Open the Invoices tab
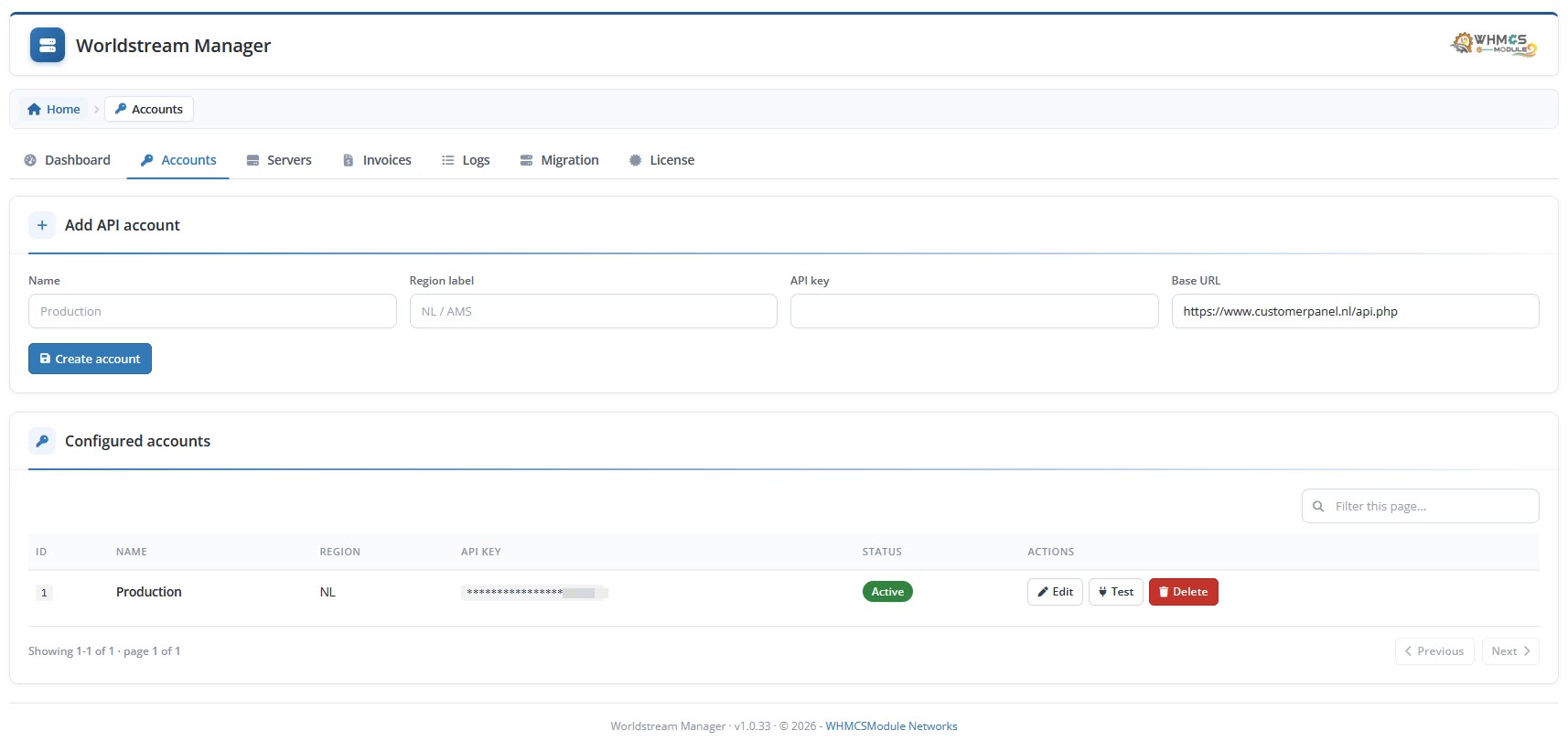The height and width of the screenshot is (741, 1568). pos(377,160)
